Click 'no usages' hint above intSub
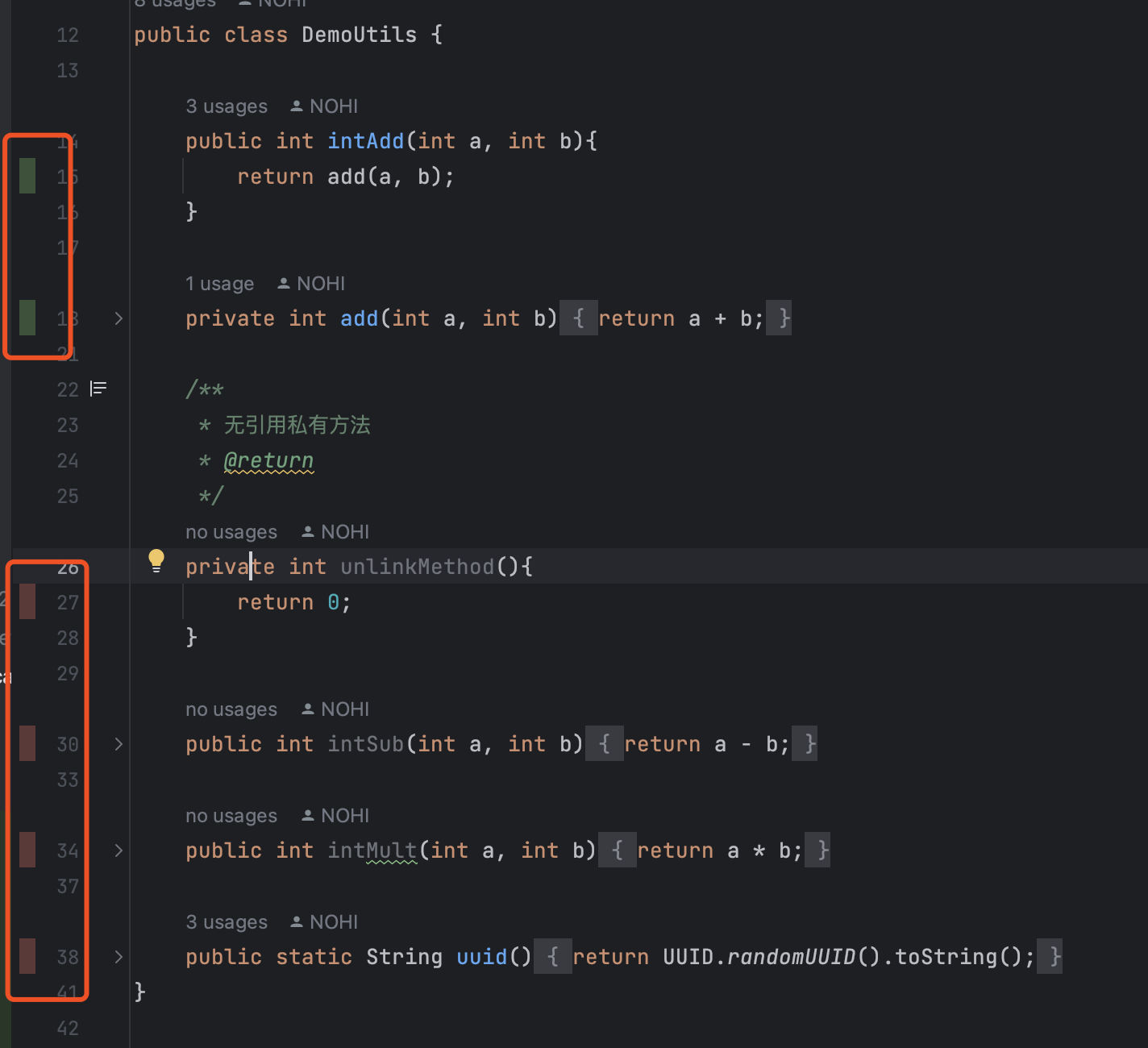This screenshot has width=1148, height=1048. click(x=231, y=709)
